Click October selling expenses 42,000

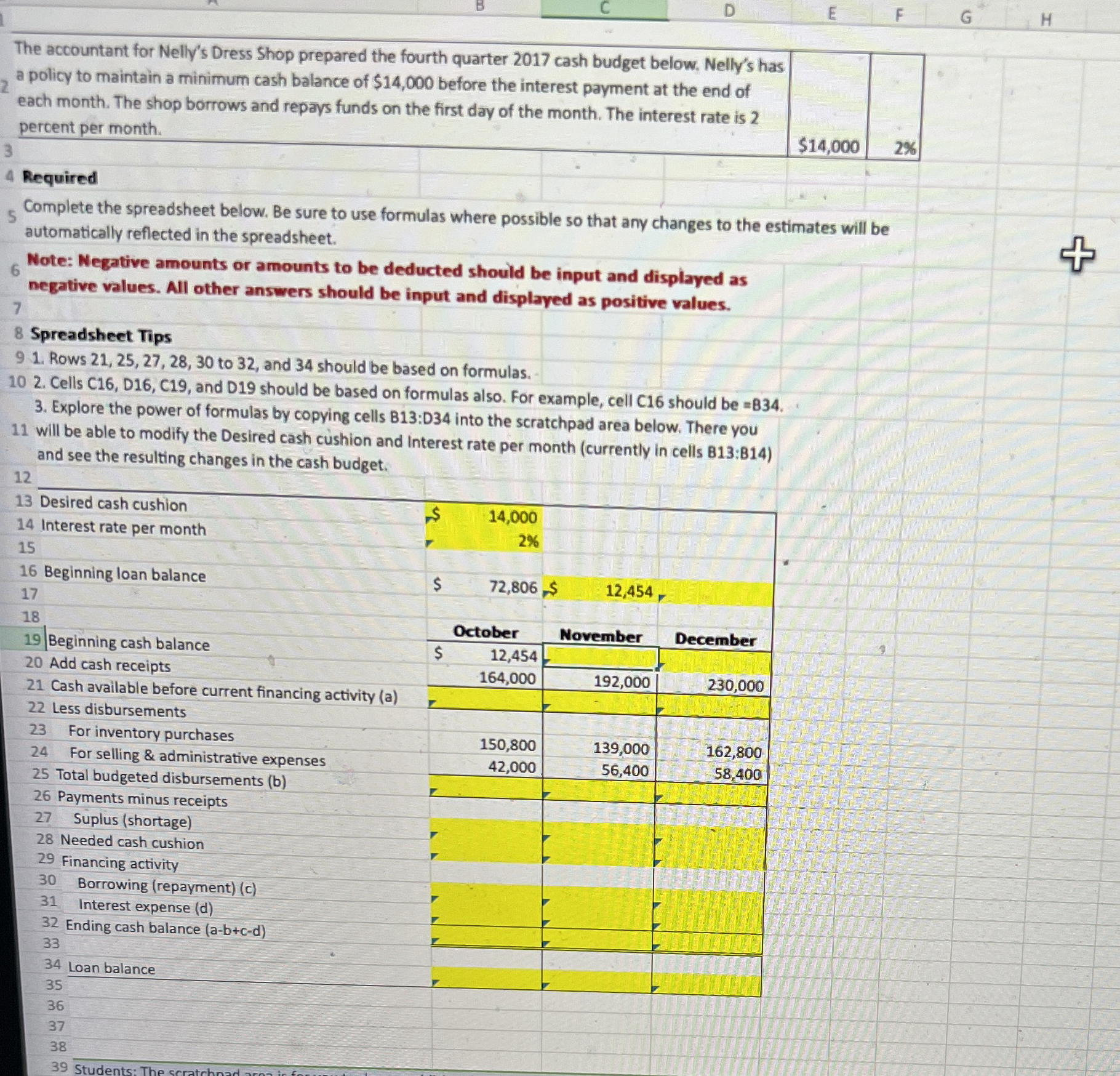coord(486,766)
